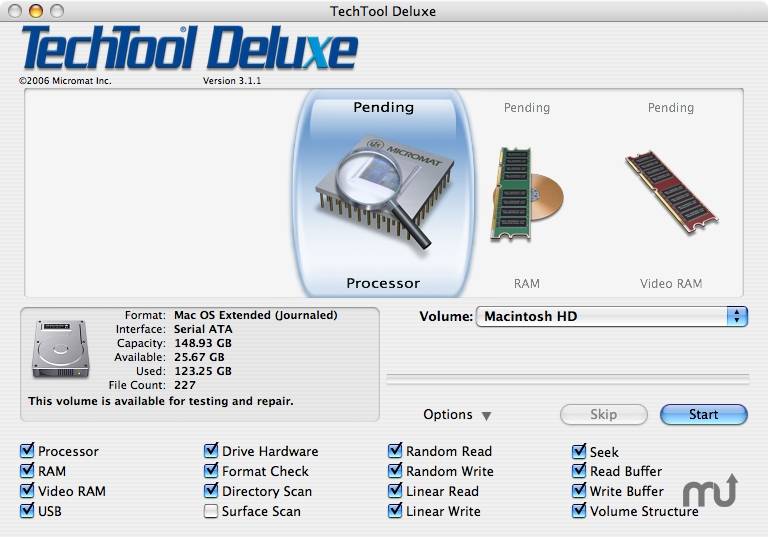
Task: Click the Volume: label
Action: tap(446, 317)
